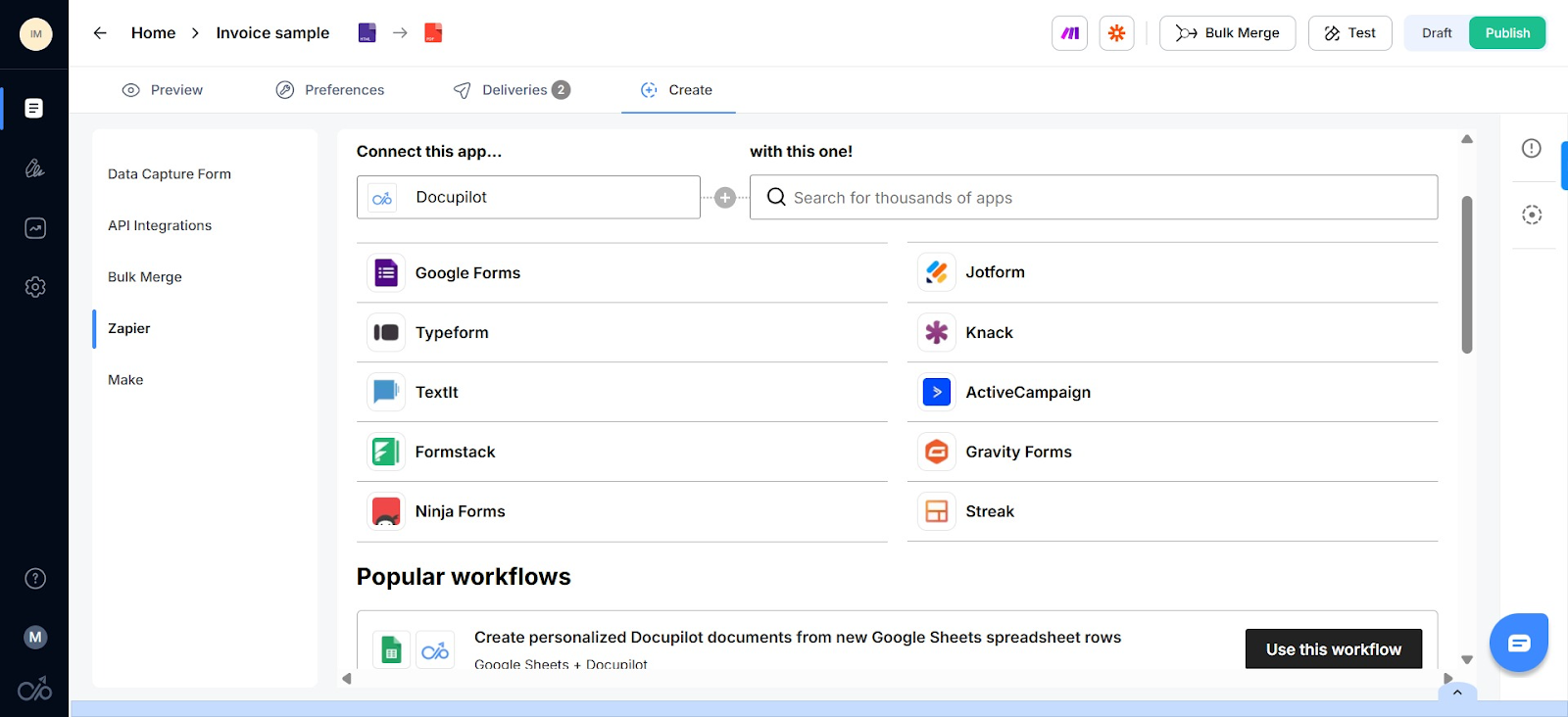The image size is (1568, 717).
Task: Open settings gear in left sidebar
Action: click(34, 287)
